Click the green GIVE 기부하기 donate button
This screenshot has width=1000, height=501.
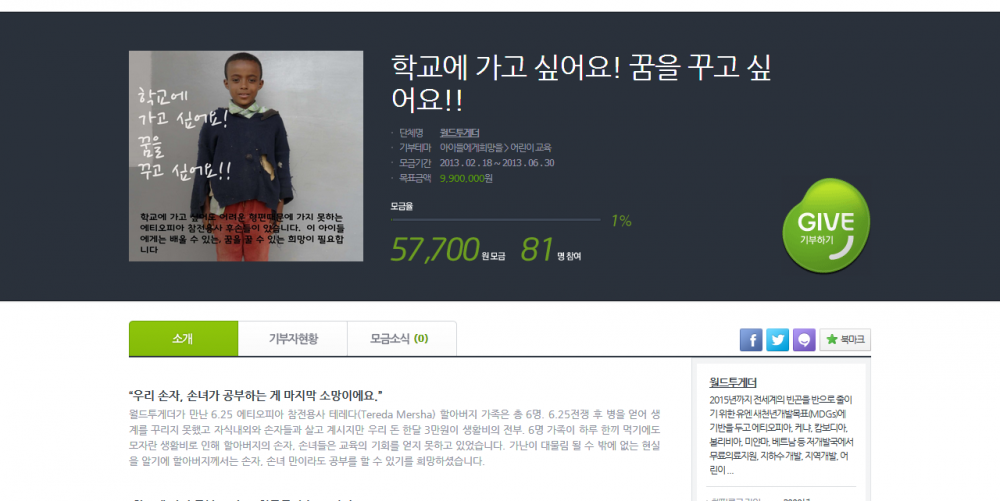826,226
